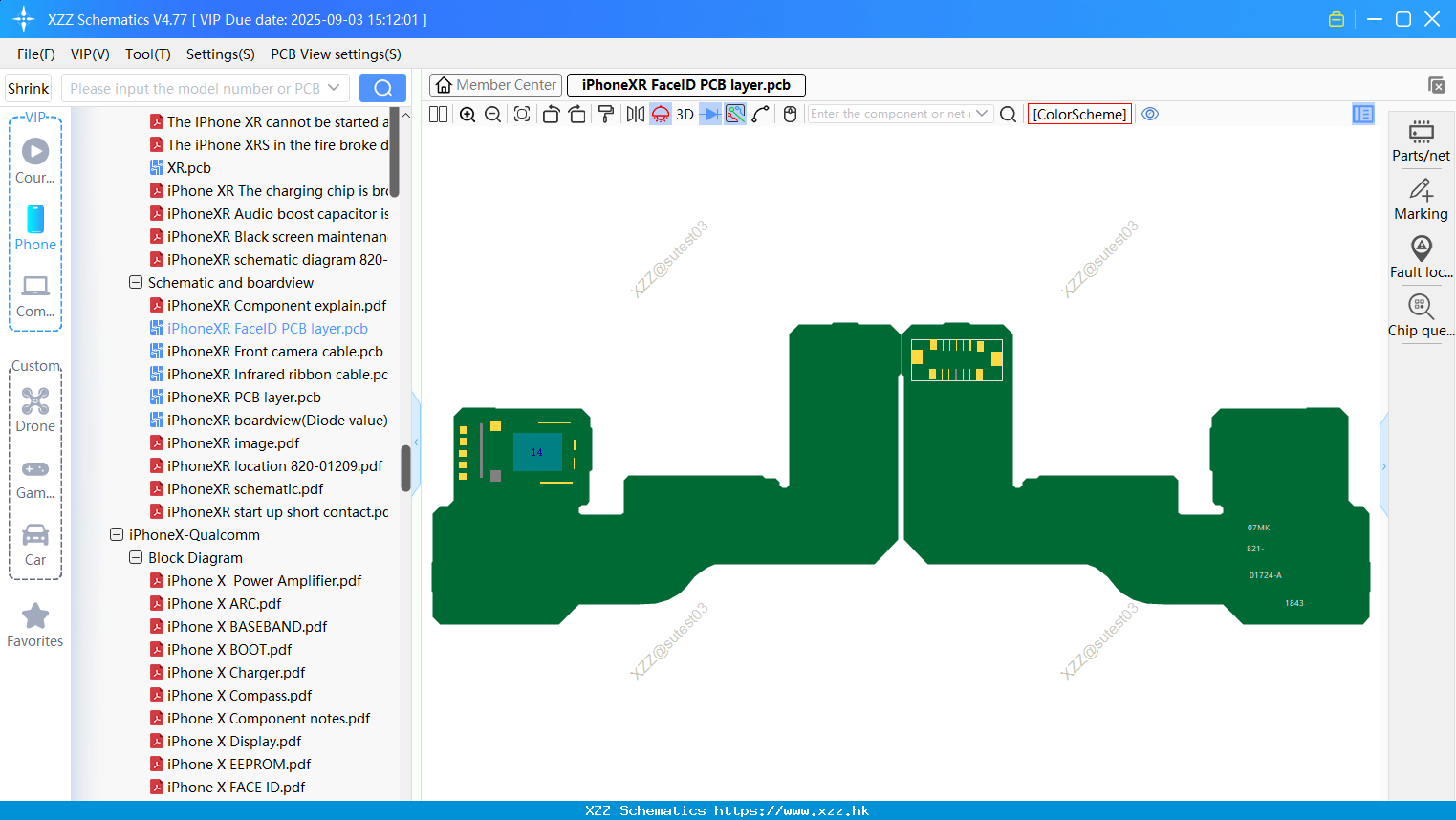Collapse the Schematic and boardview folder
1456x820 pixels.
click(136, 283)
